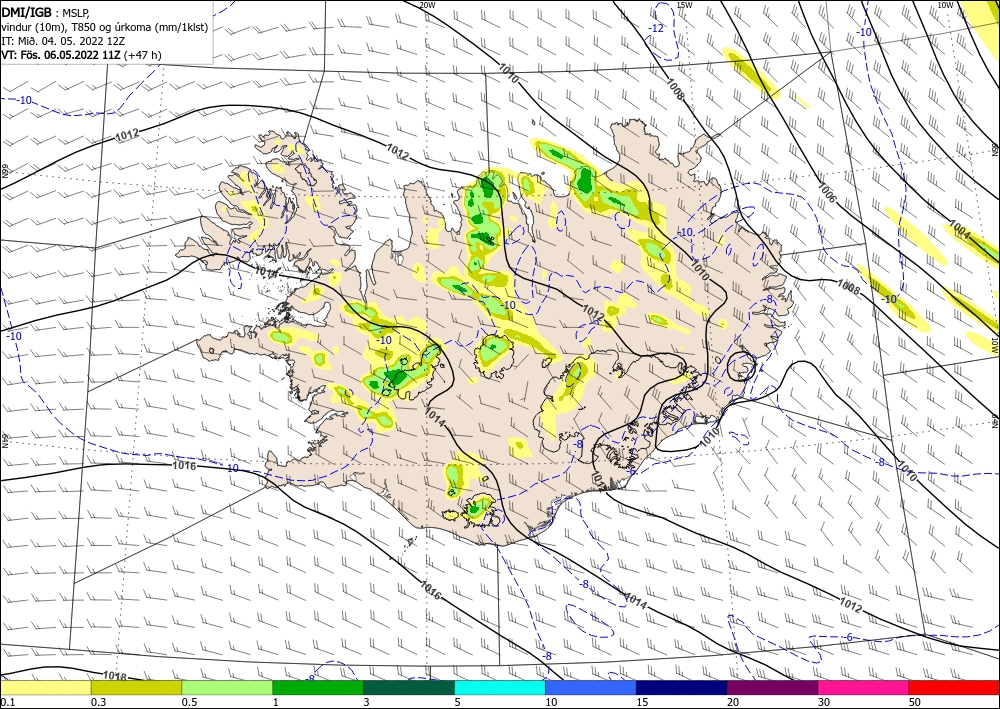Click the '15W' longitude label

(684, 5)
